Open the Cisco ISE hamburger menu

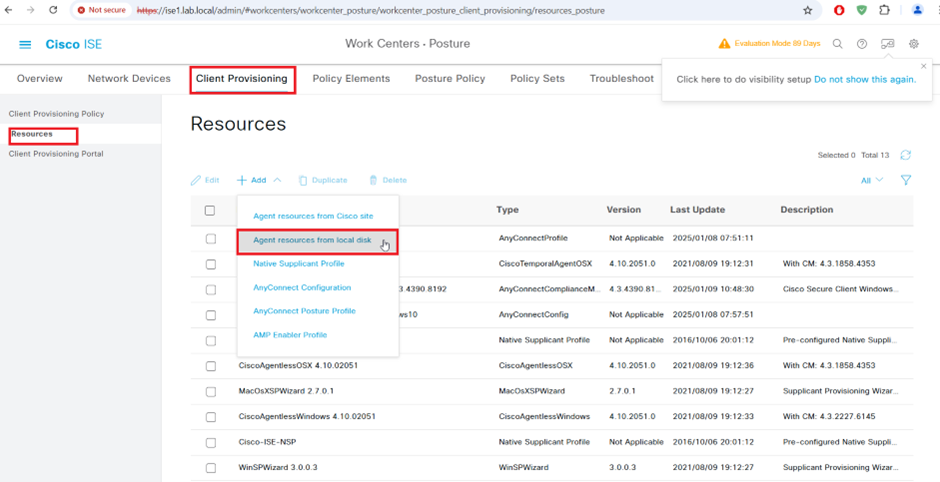click(25, 45)
